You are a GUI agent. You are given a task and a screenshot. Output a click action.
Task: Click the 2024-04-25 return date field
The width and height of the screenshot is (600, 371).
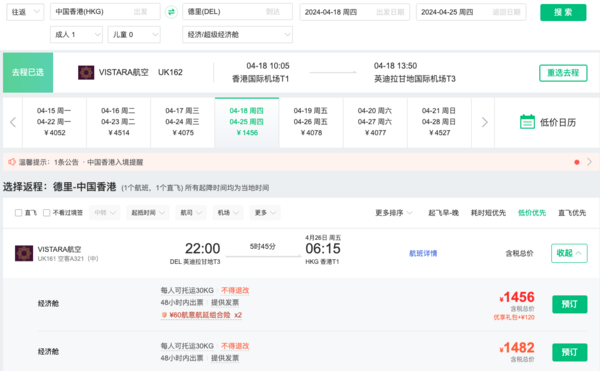tap(471, 12)
